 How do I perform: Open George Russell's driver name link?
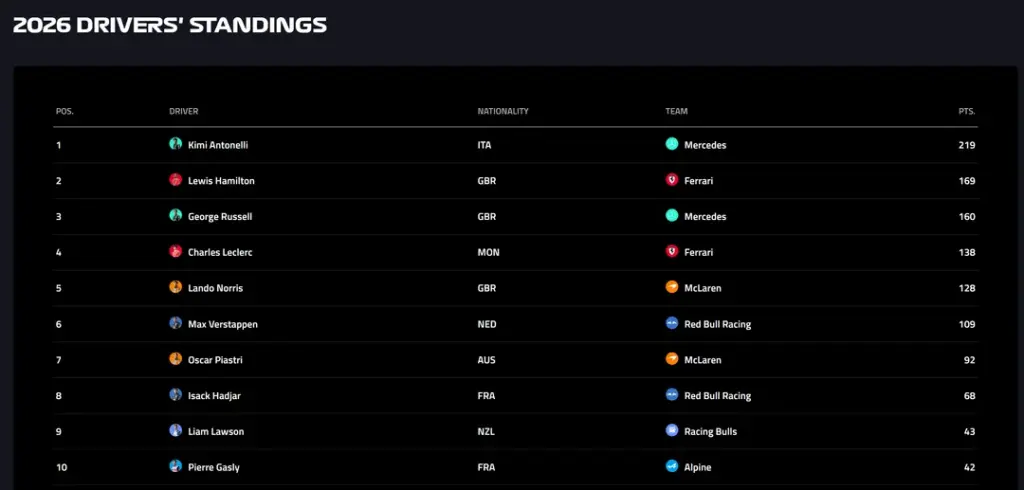tap(220, 217)
